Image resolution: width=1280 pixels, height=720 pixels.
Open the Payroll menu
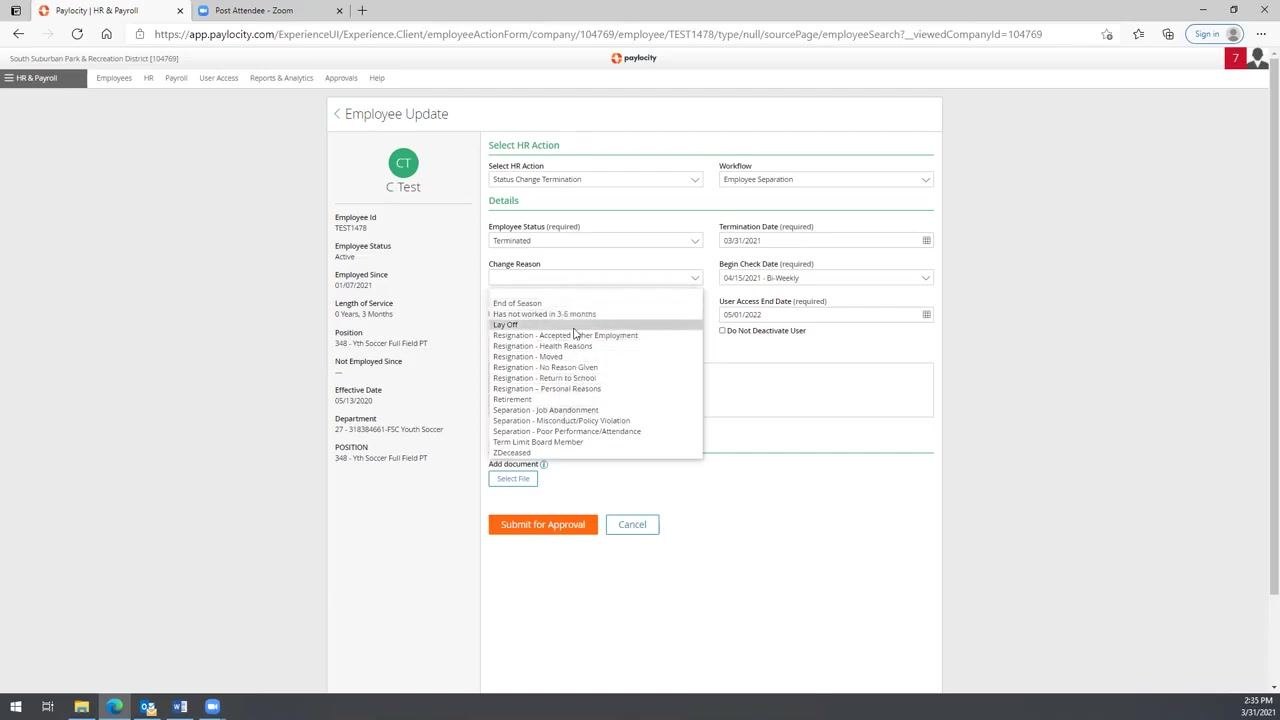click(x=176, y=78)
